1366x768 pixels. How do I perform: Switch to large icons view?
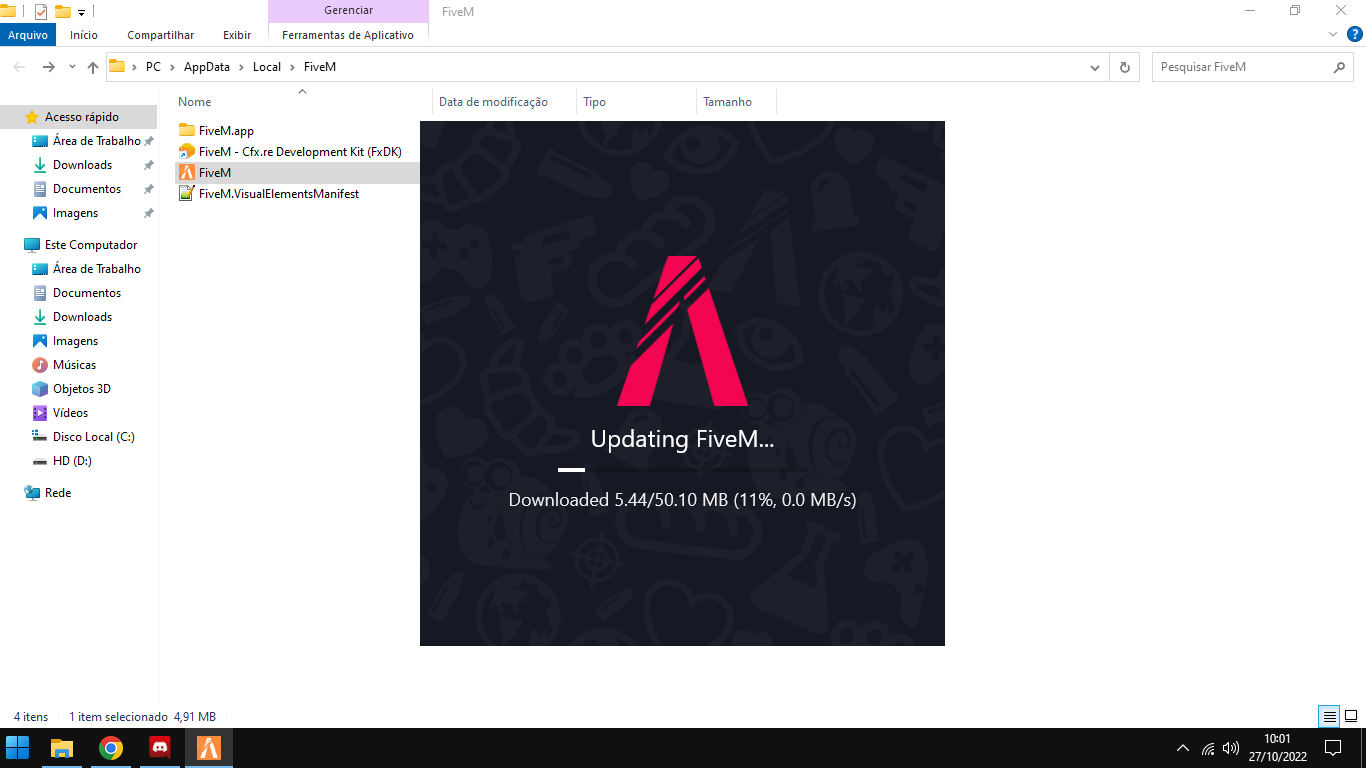point(1351,716)
